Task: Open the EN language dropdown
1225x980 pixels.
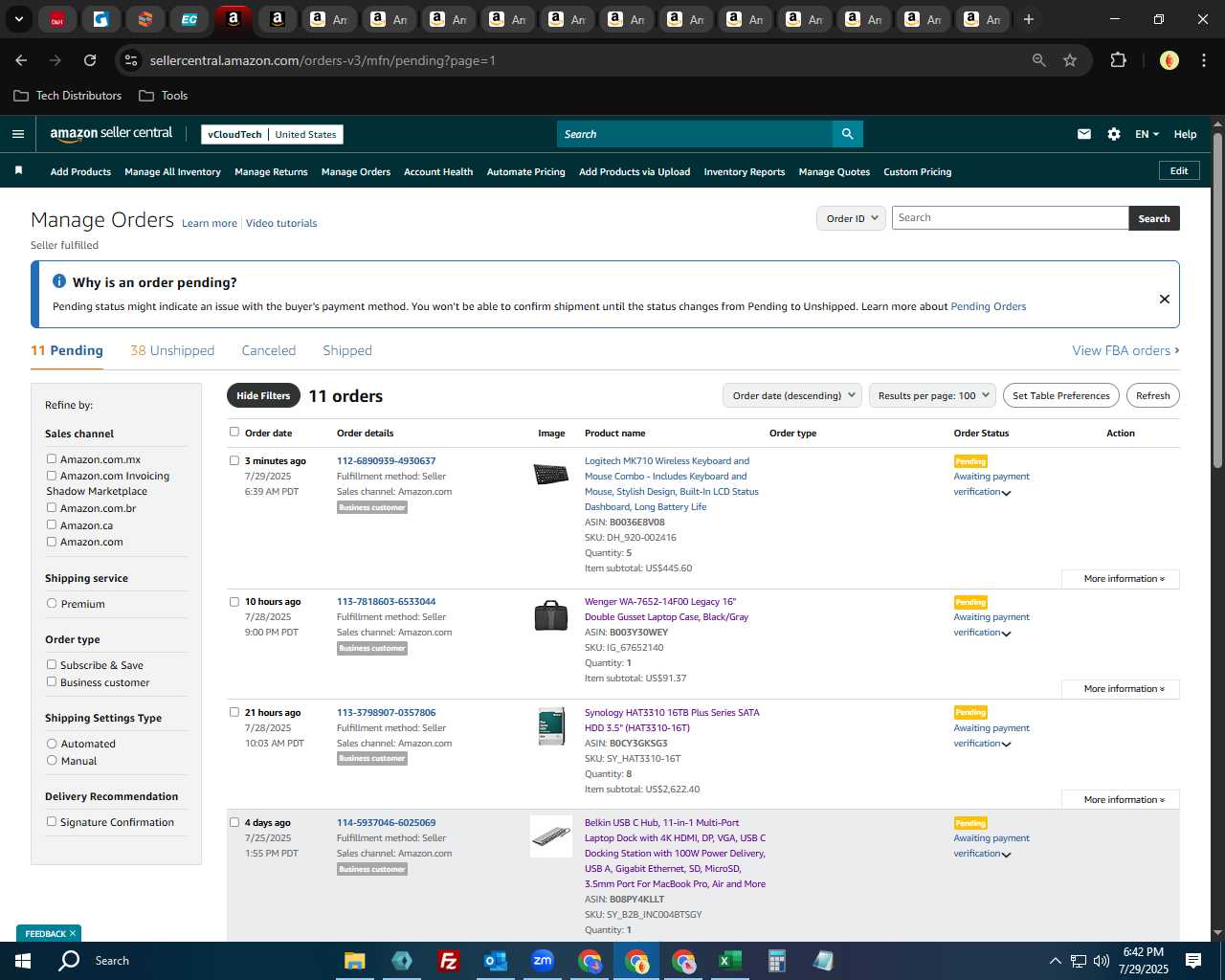Action: coord(1147,134)
